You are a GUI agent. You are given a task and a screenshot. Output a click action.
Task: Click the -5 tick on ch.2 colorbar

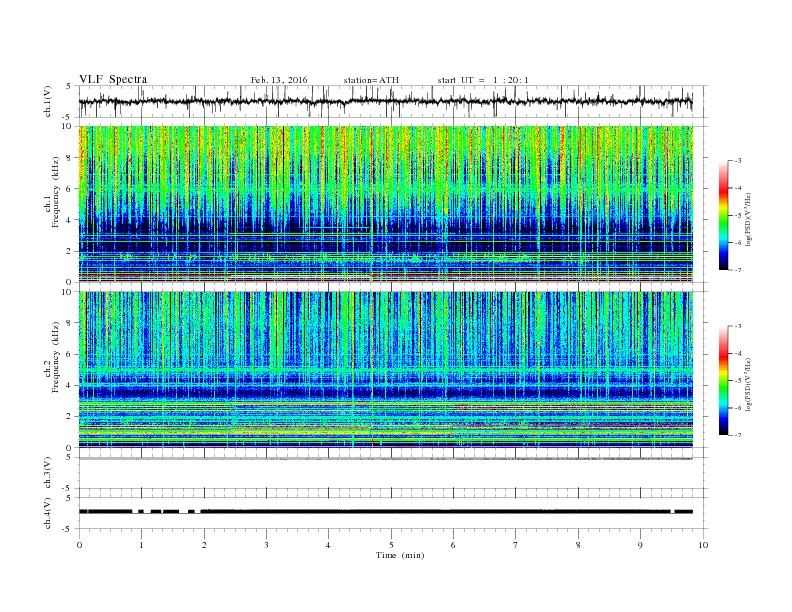737,381
